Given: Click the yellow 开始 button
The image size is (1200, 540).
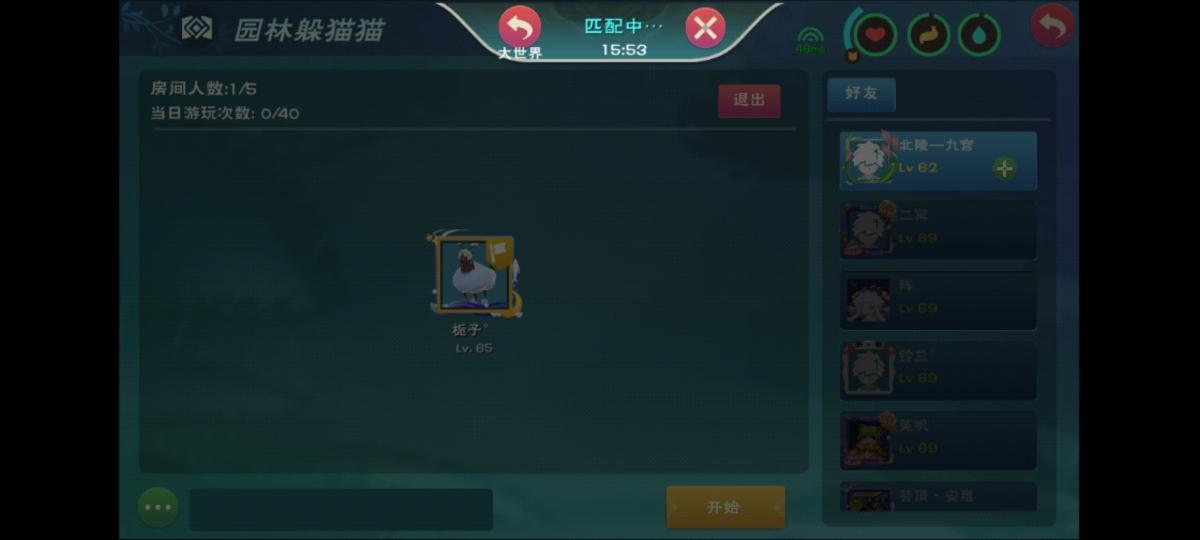Looking at the screenshot, I should click(726, 508).
